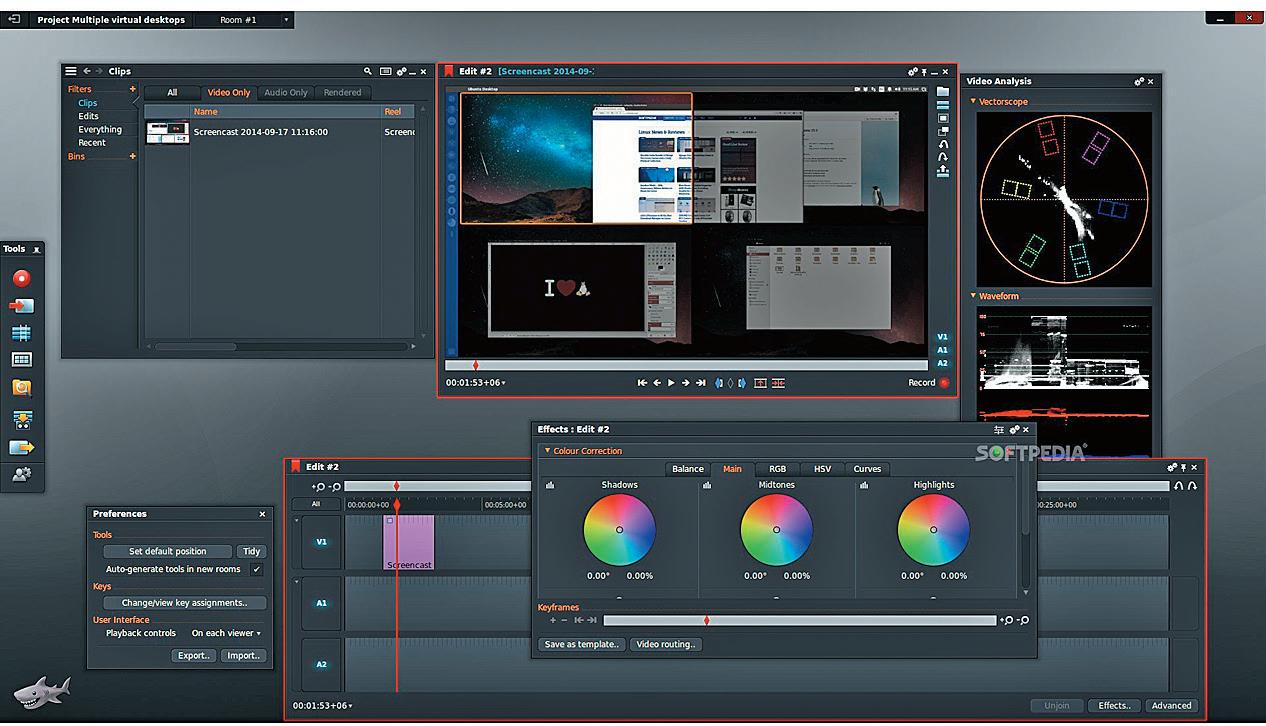This screenshot has width=1266, height=726.
Task: Click Set default position button
Action: point(168,552)
